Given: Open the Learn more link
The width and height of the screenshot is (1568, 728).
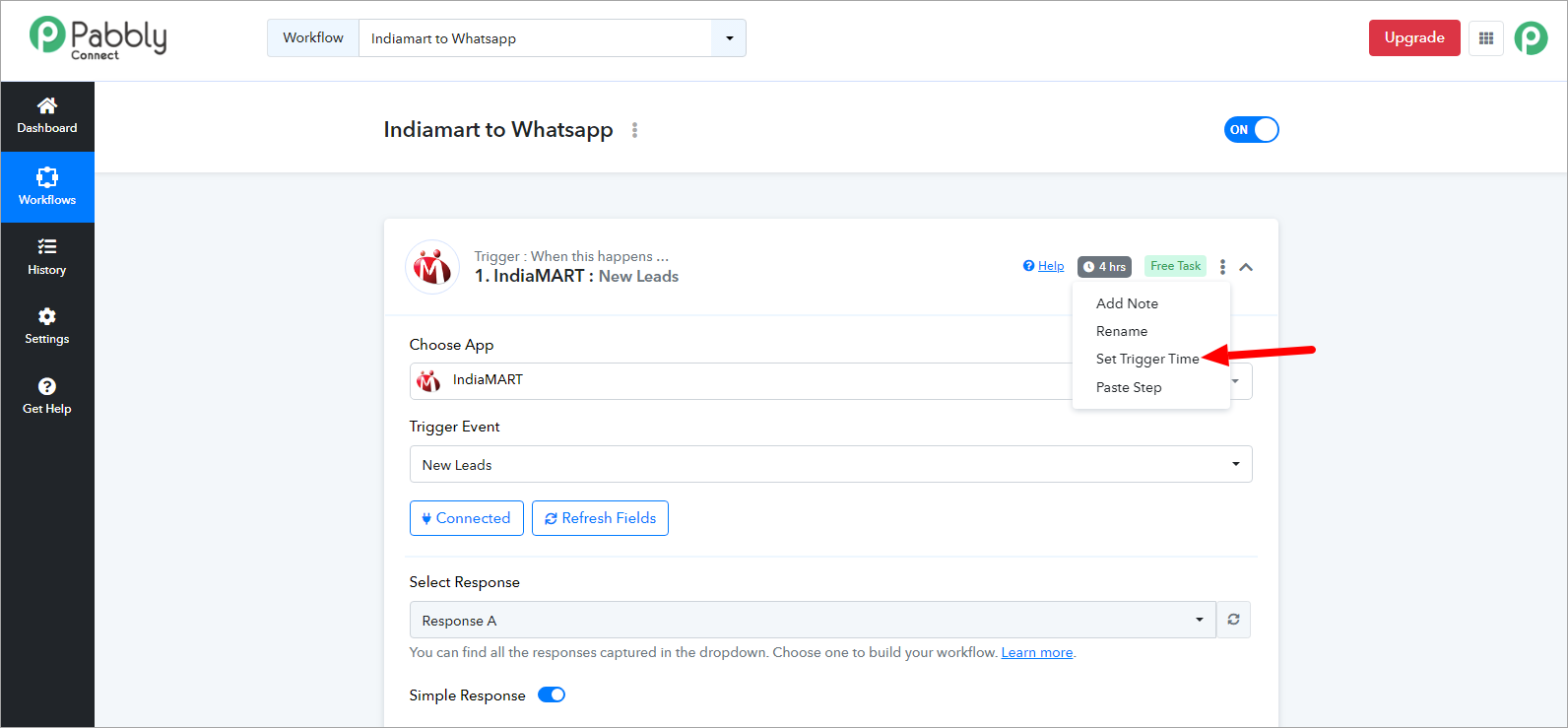Looking at the screenshot, I should 1036,652.
